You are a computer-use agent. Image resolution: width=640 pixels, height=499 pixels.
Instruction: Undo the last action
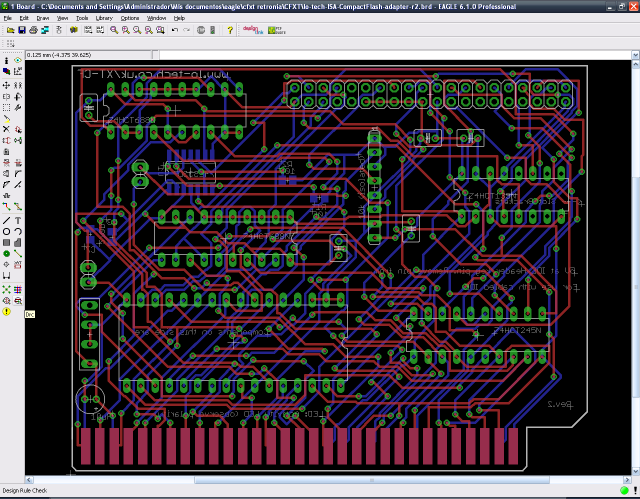tap(175, 30)
